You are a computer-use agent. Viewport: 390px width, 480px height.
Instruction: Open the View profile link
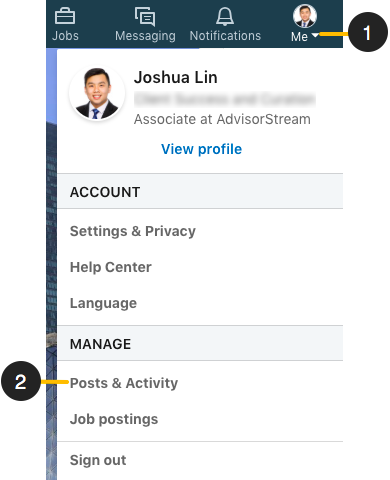(x=201, y=149)
